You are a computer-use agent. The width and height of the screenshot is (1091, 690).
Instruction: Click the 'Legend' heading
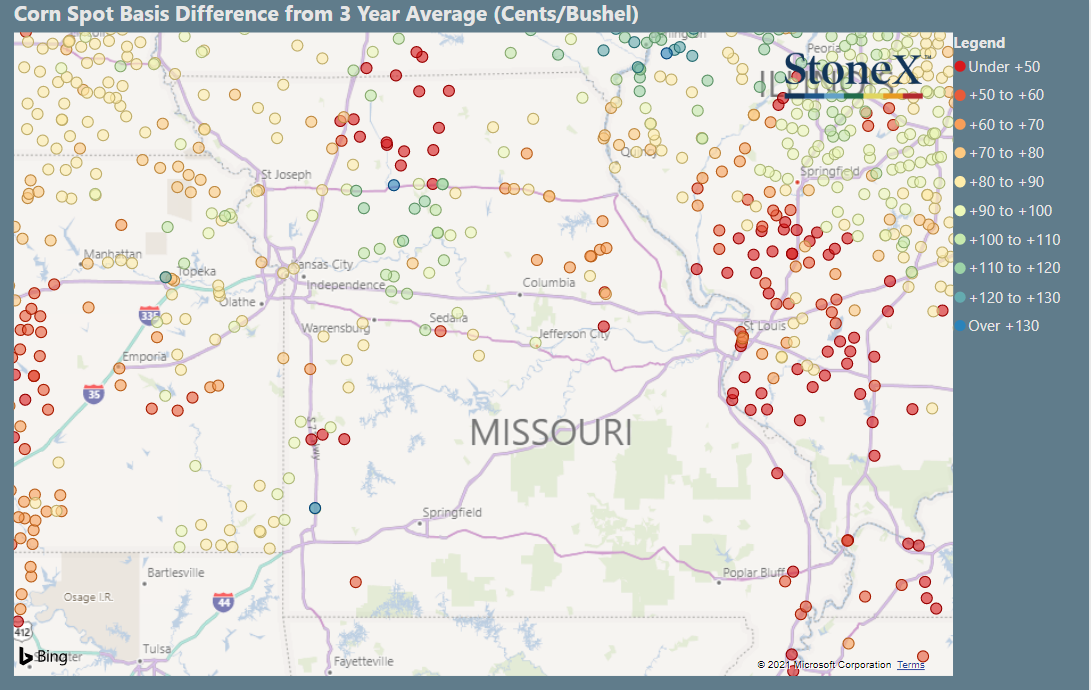point(979,43)
